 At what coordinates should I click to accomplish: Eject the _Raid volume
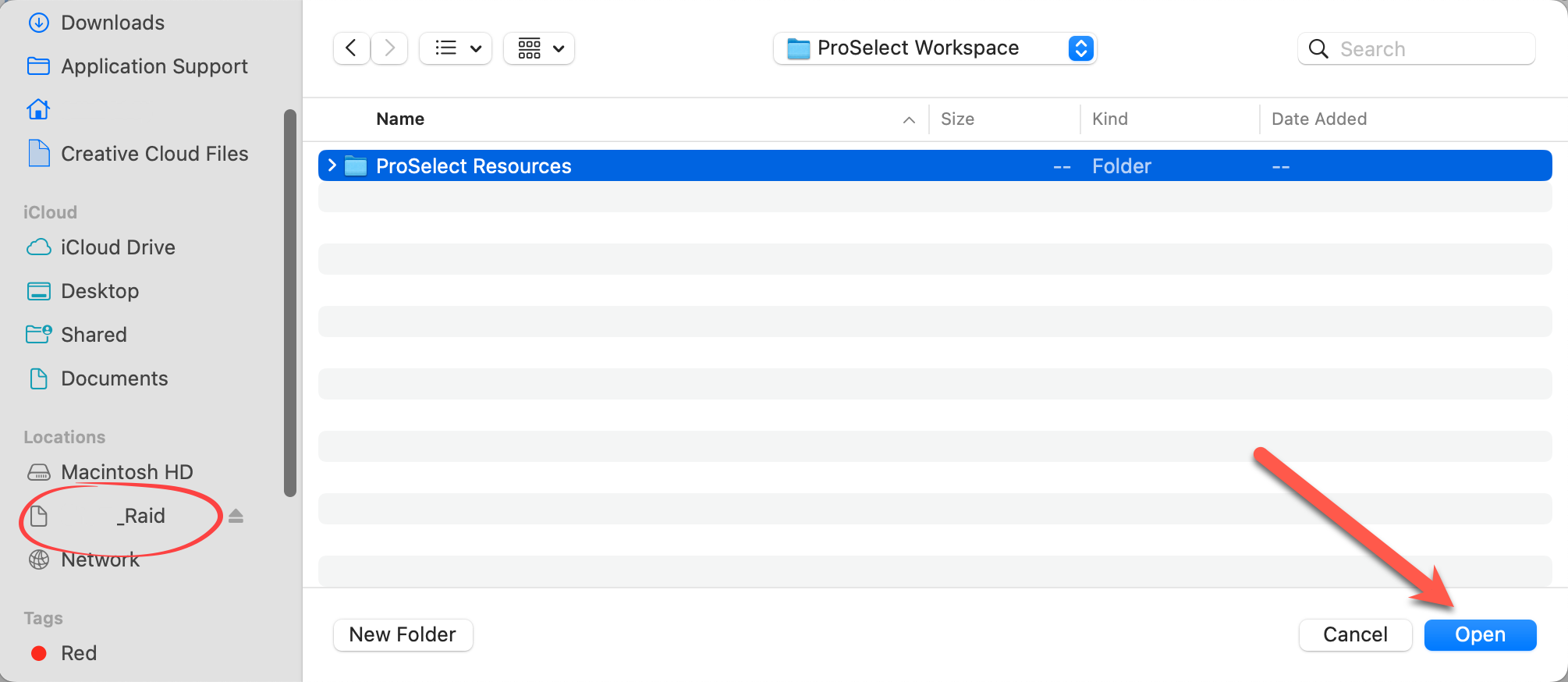236,516
